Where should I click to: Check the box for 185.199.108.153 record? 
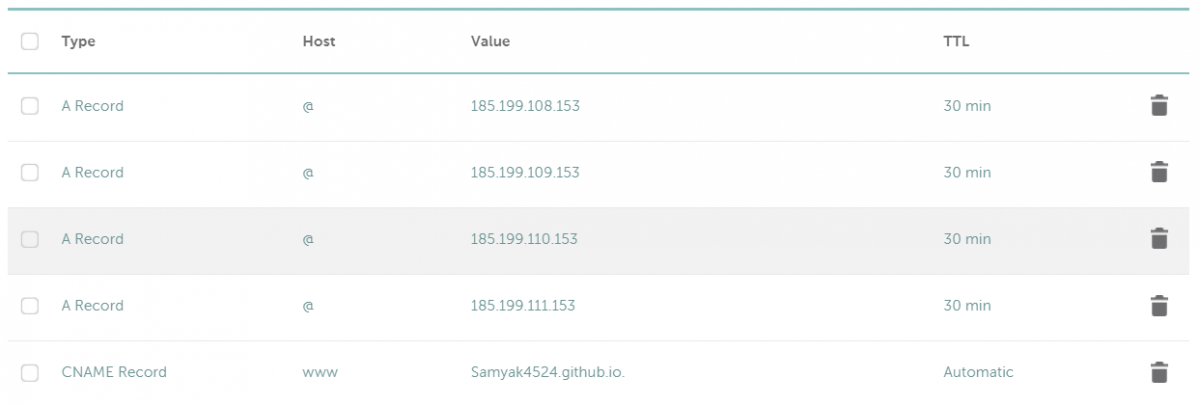[x=30, y=105]
